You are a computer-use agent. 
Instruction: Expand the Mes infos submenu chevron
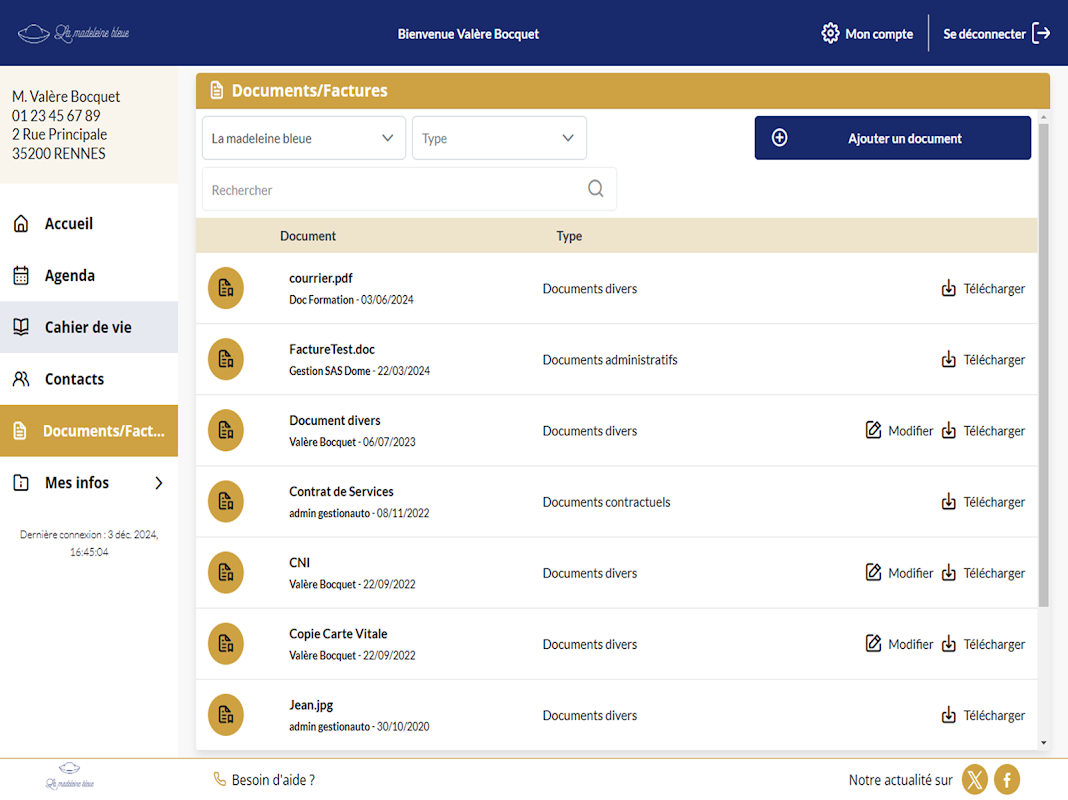click(158, 483)
